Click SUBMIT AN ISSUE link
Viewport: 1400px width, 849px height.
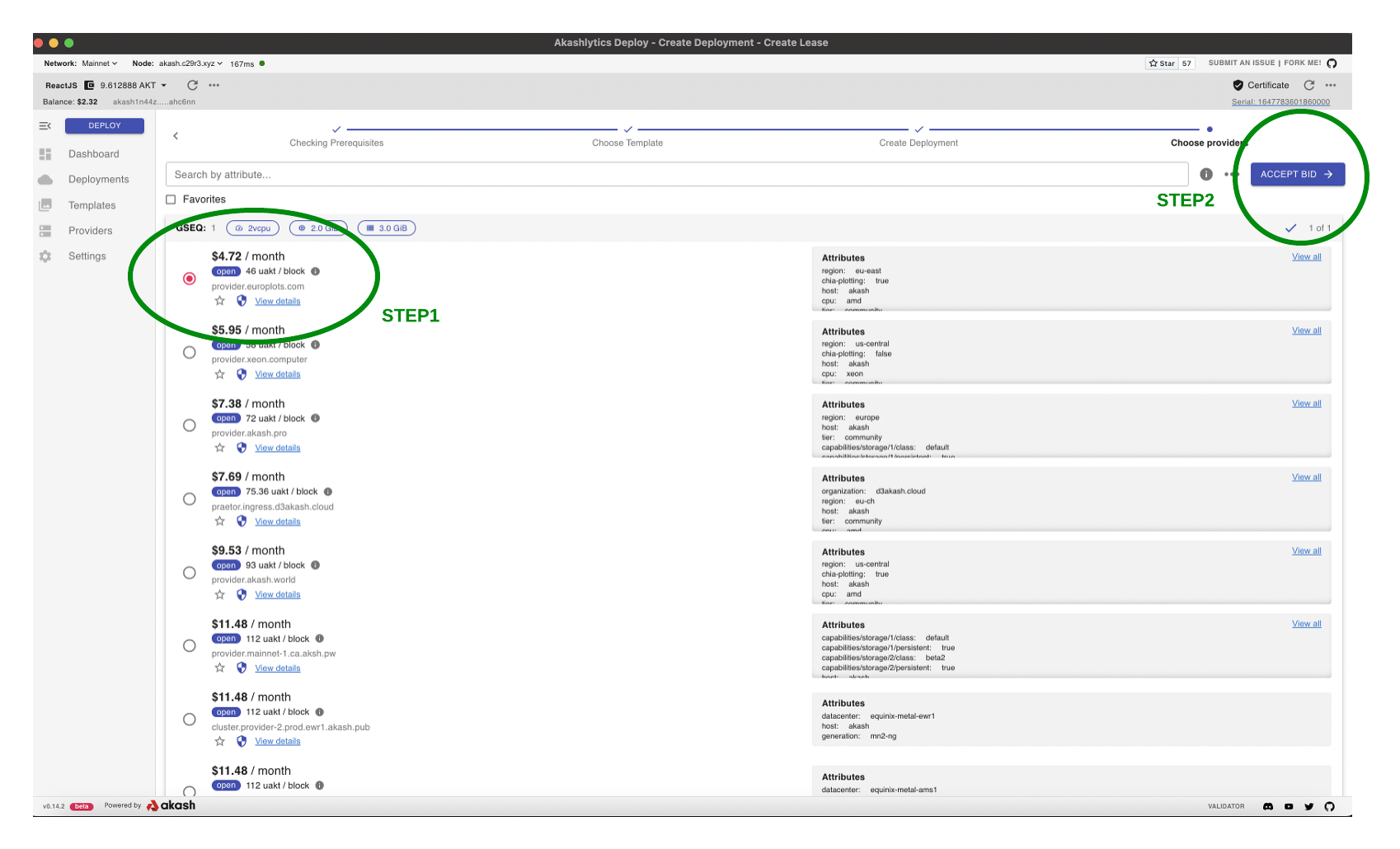[x=1242, y=63]
